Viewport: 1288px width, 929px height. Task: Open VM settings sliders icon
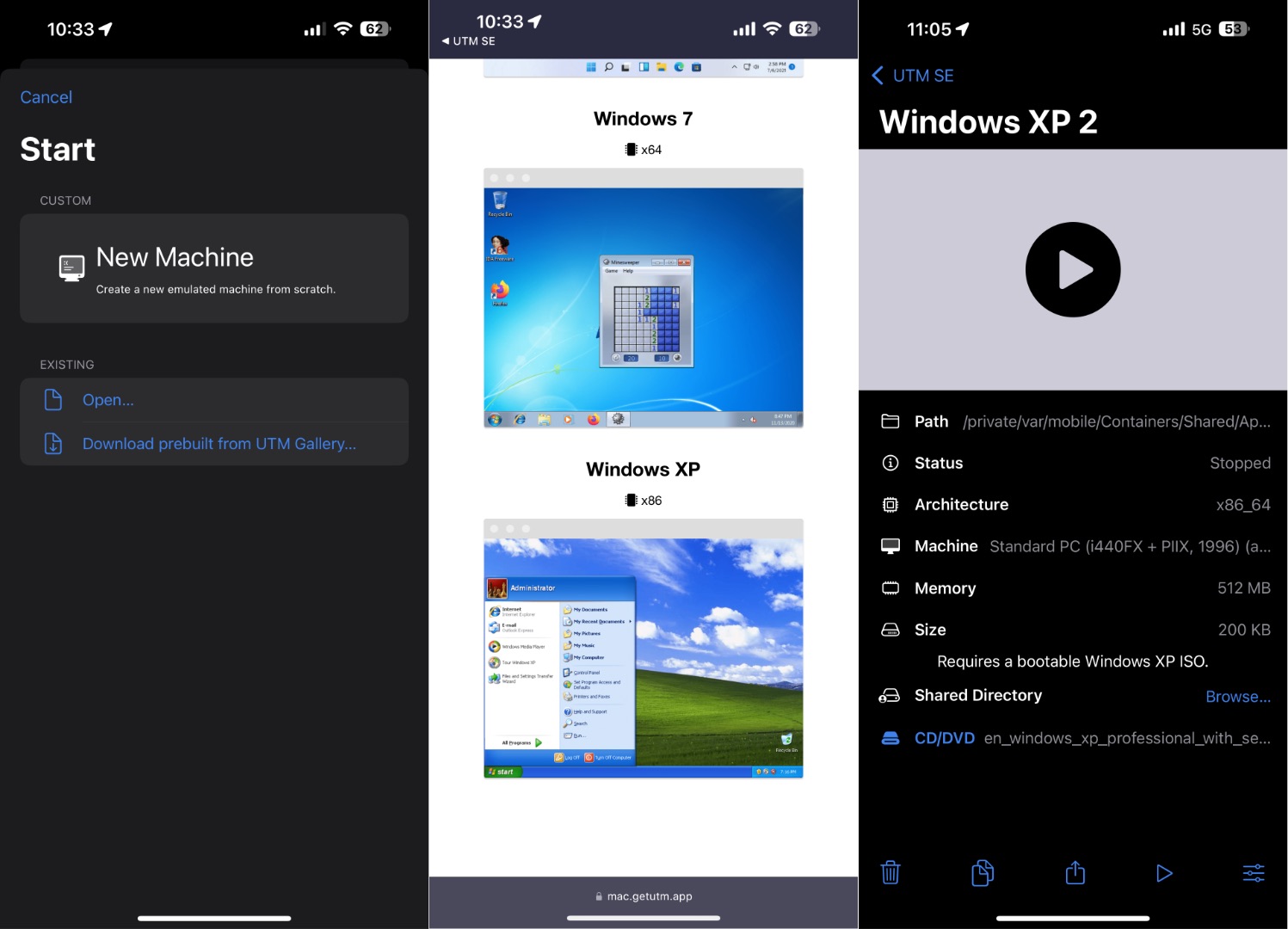tap(1254, 873)
